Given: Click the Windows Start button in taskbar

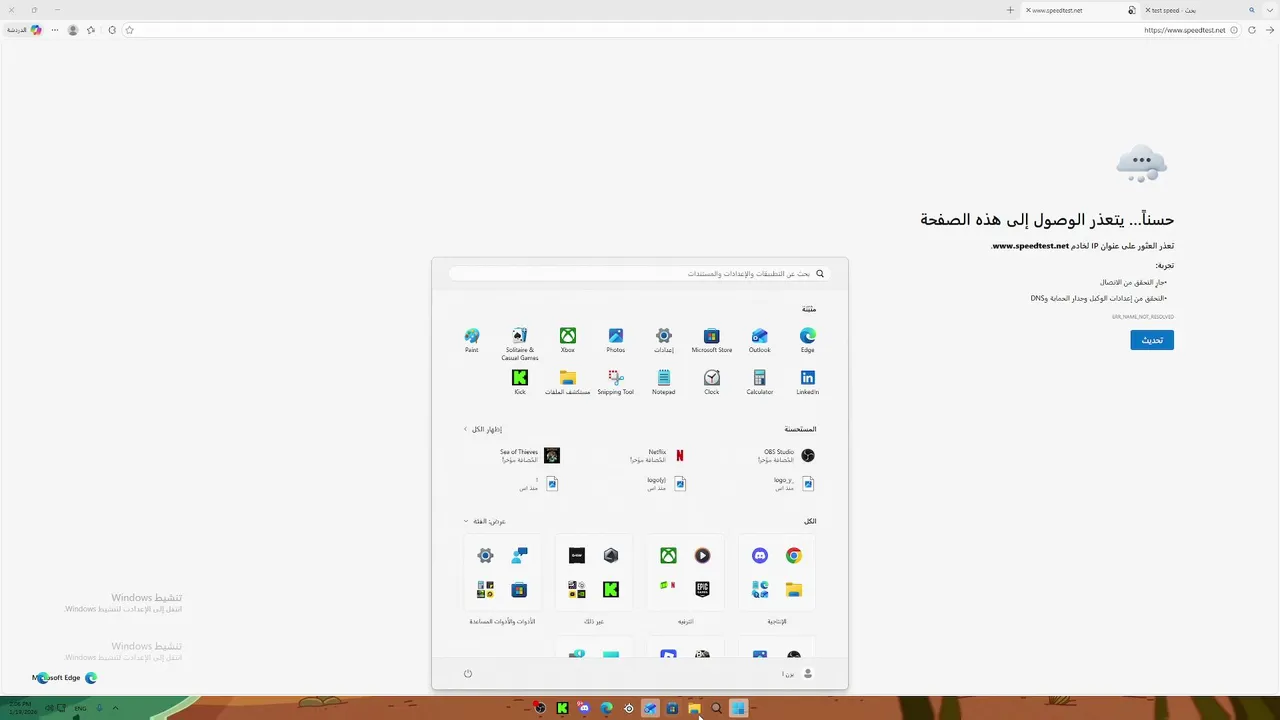Looking at the screenshot, I should coord(738,708).
